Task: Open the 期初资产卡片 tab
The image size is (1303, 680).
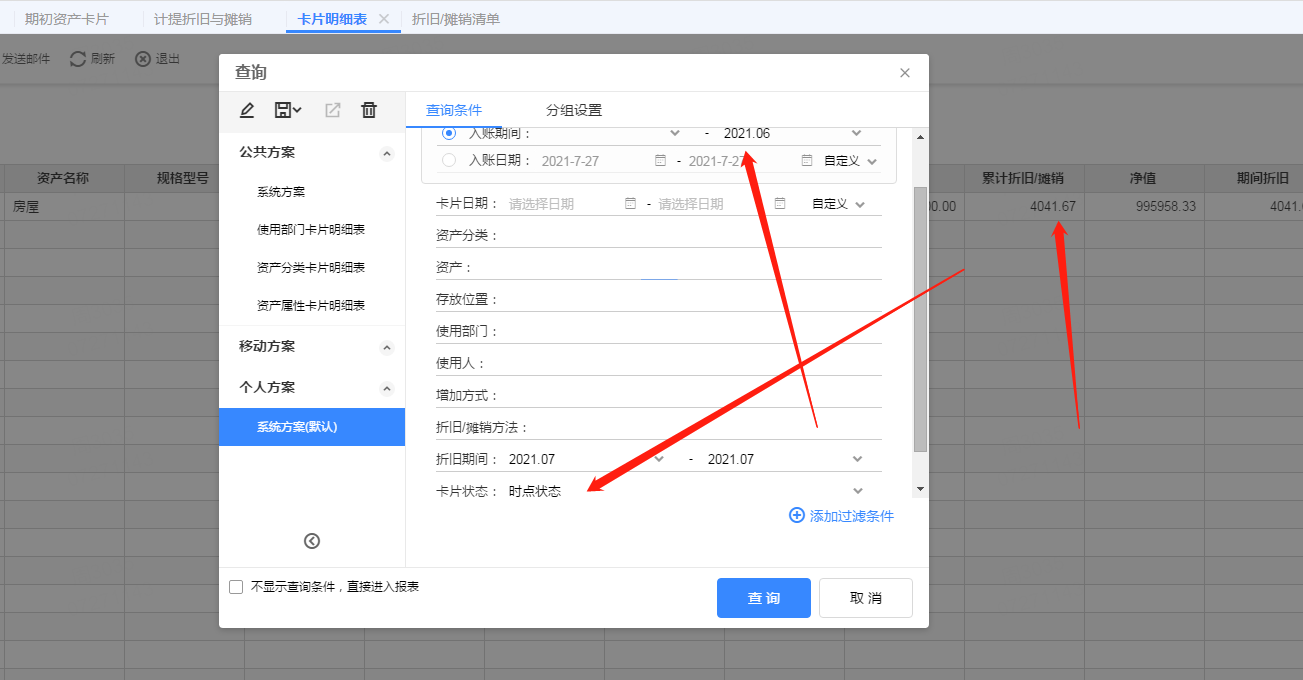Action: click(x=67, y=19)
